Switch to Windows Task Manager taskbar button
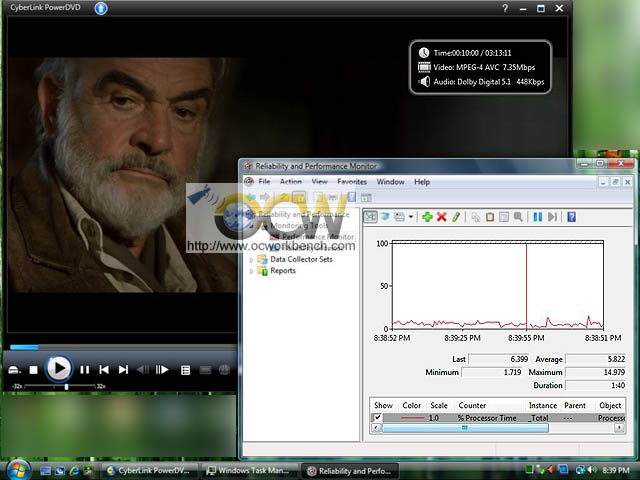 (x=250, y=471)
